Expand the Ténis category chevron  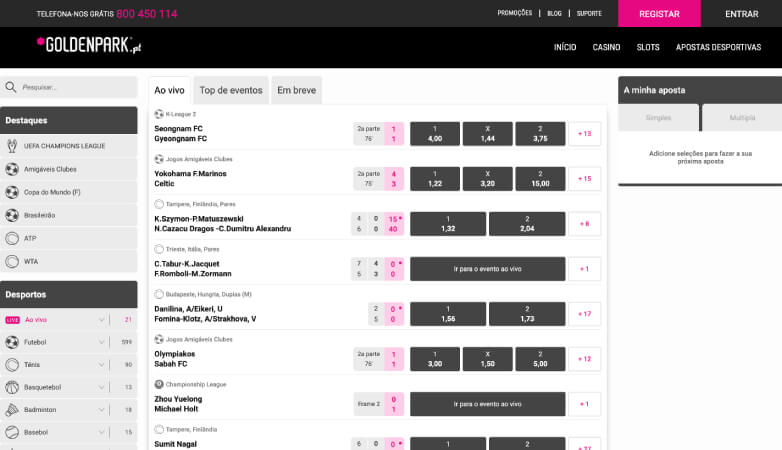[x=101, y=365]
